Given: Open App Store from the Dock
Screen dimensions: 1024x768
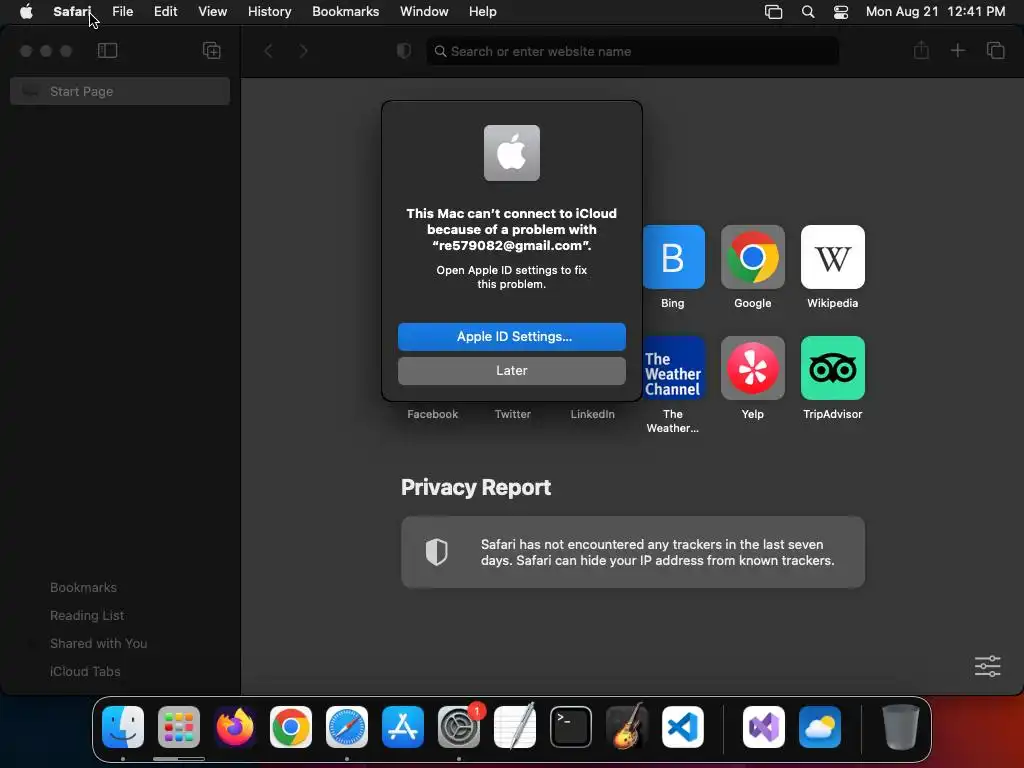Looking at the screenshot, I should [403, 727].
